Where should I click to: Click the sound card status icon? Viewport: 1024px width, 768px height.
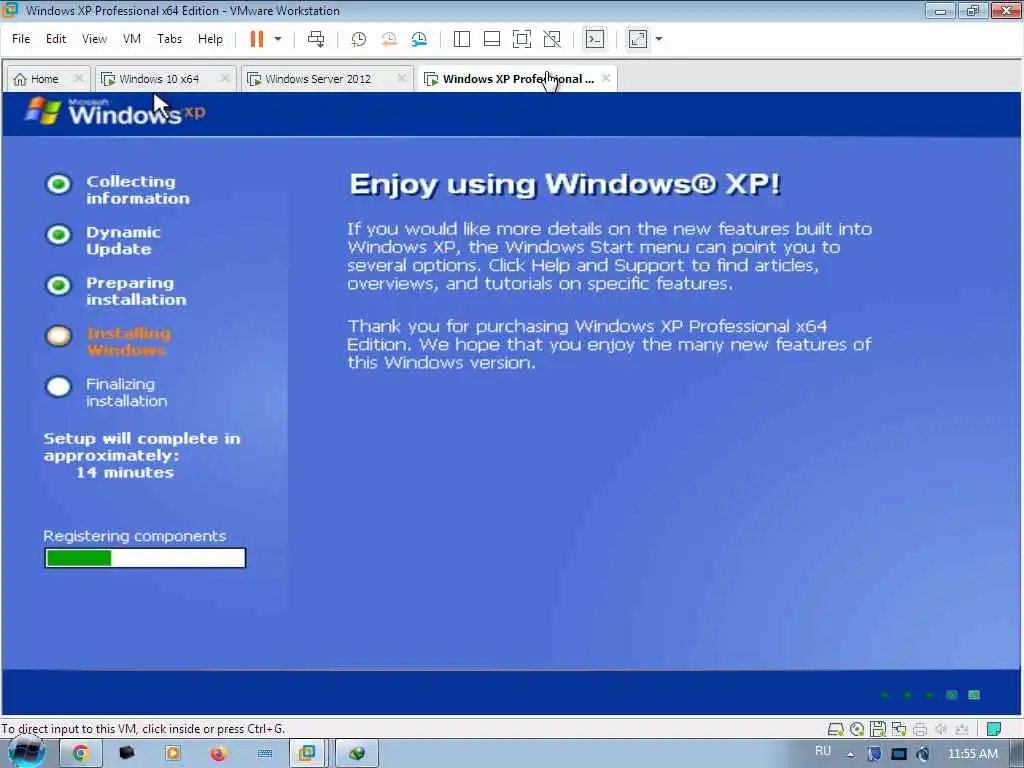(x=941, y=729)
